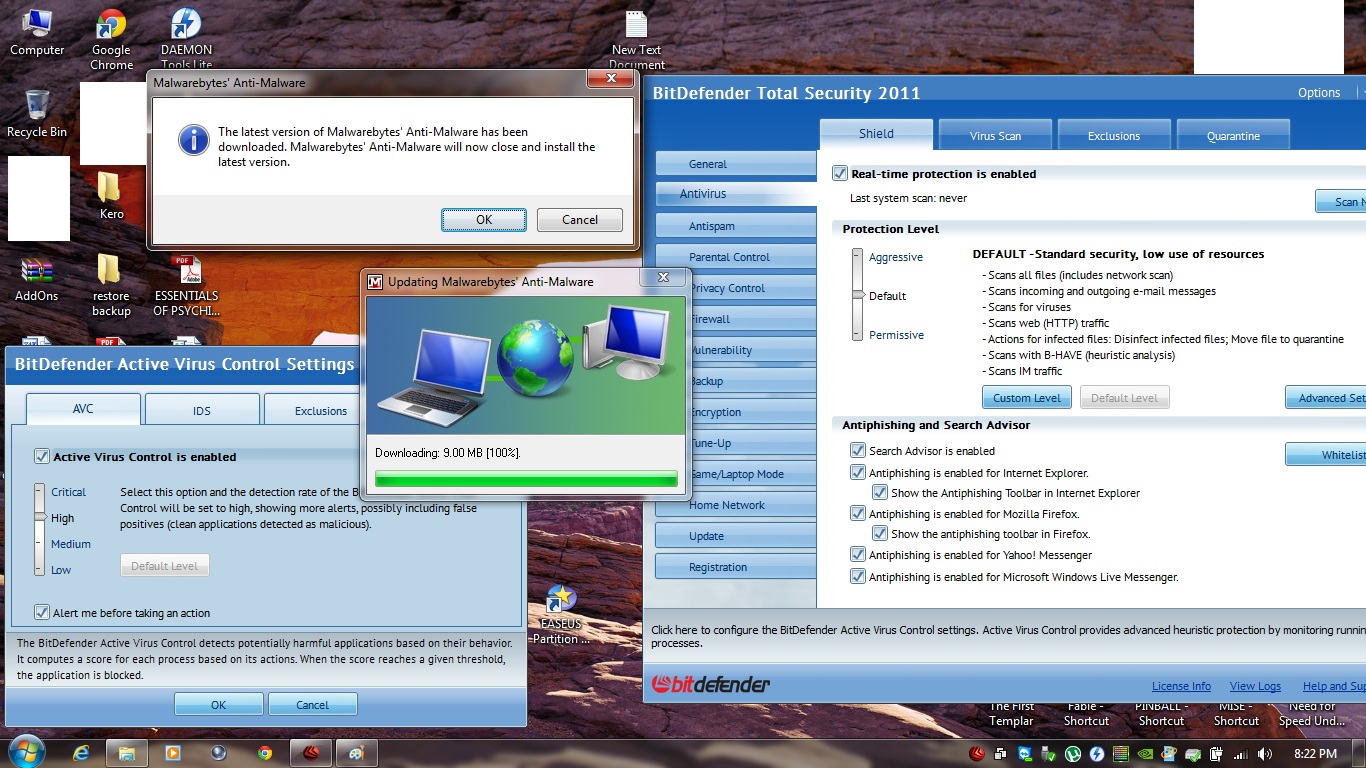Toggle Alert me before taking an action
The image size is (1366, 768).
click(x=42, y=613)
